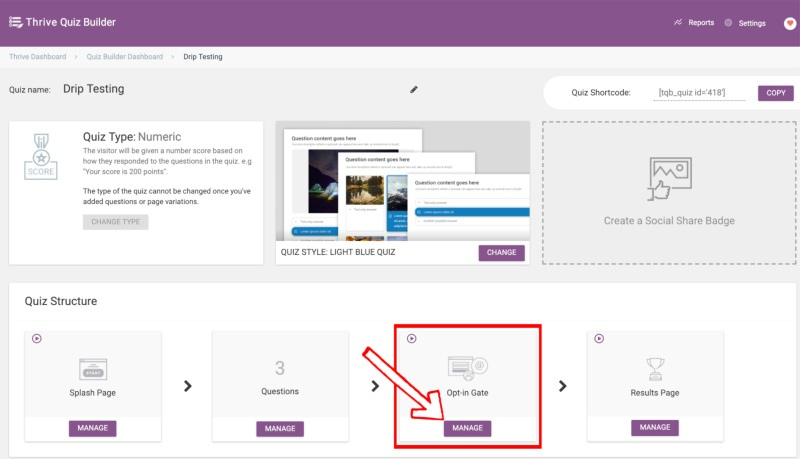Image resolution: width=800 pixels, height=459 pixels.
Task: Navigate to Quiz Builder Dashboard breadcrumb
Action: coord(124,57)
